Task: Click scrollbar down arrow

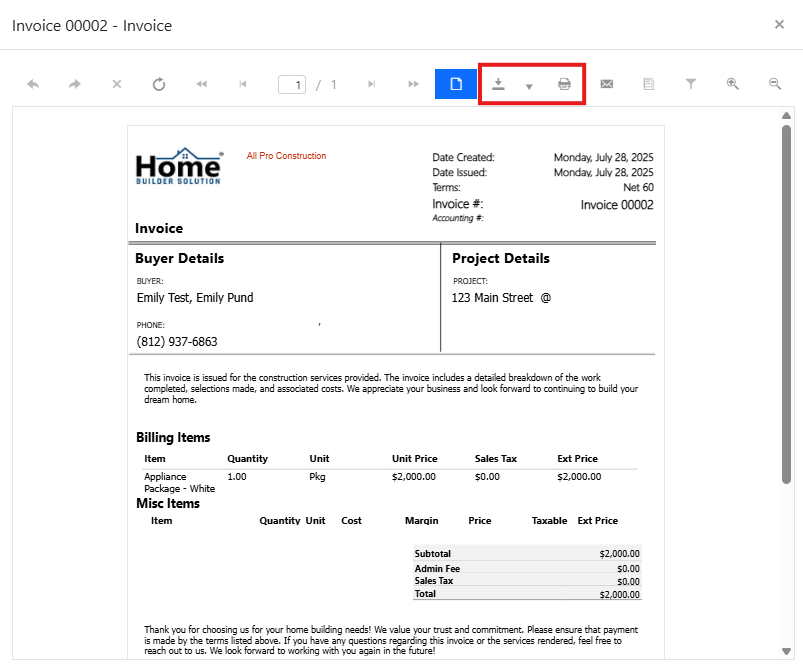Action: (787, 651)
